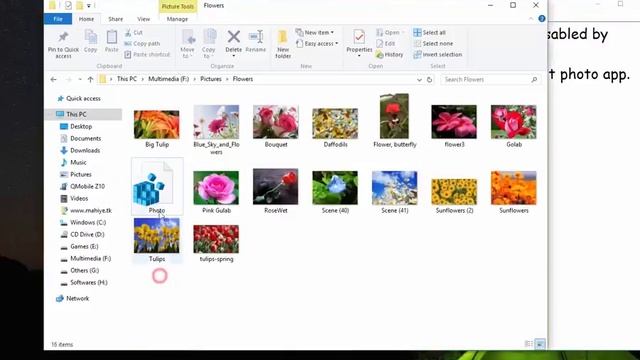Select the Photo registry file icon

(x=153, y=184)
